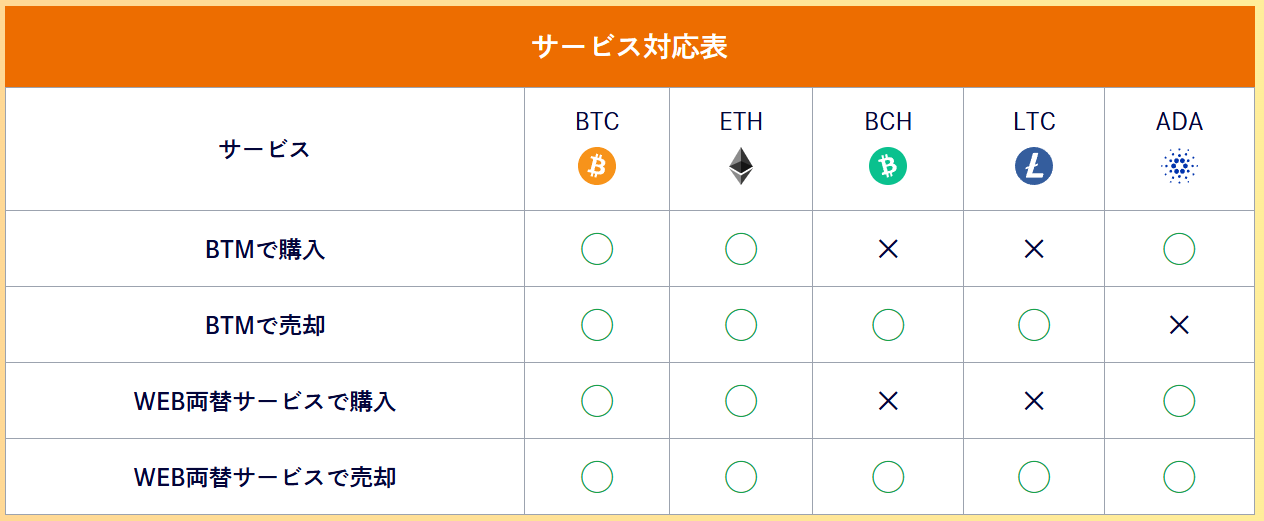Click the LTC column header text
The image size is (1264, 521).
1034,122
